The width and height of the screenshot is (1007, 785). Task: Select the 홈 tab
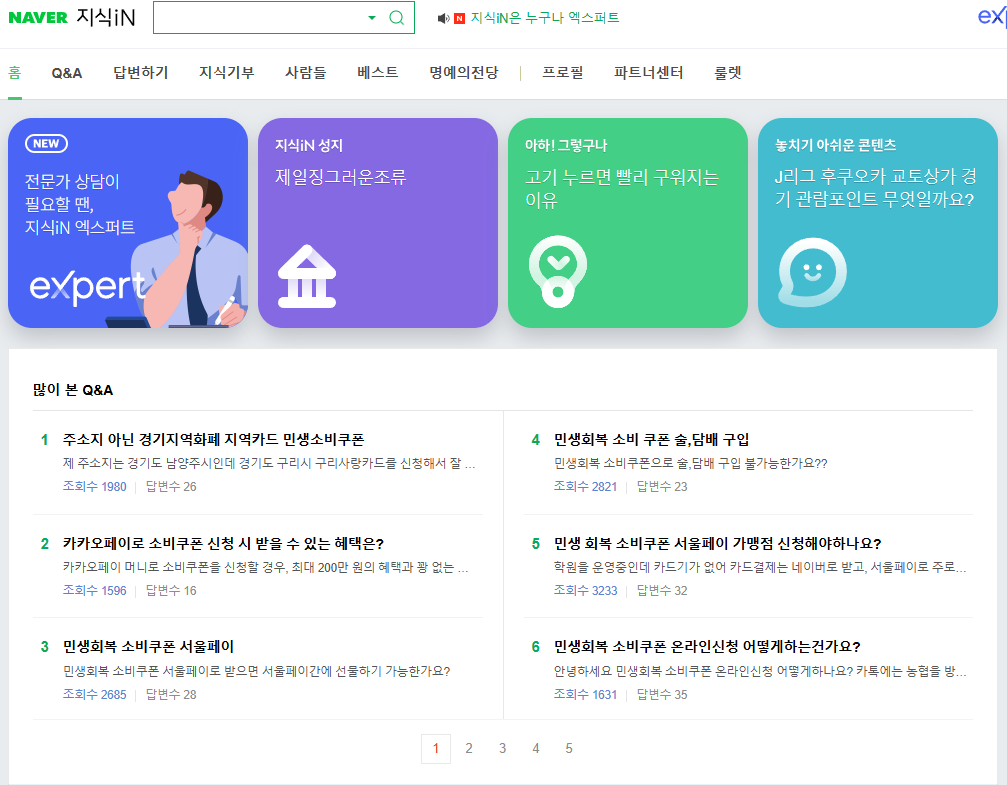coord(15,73)
